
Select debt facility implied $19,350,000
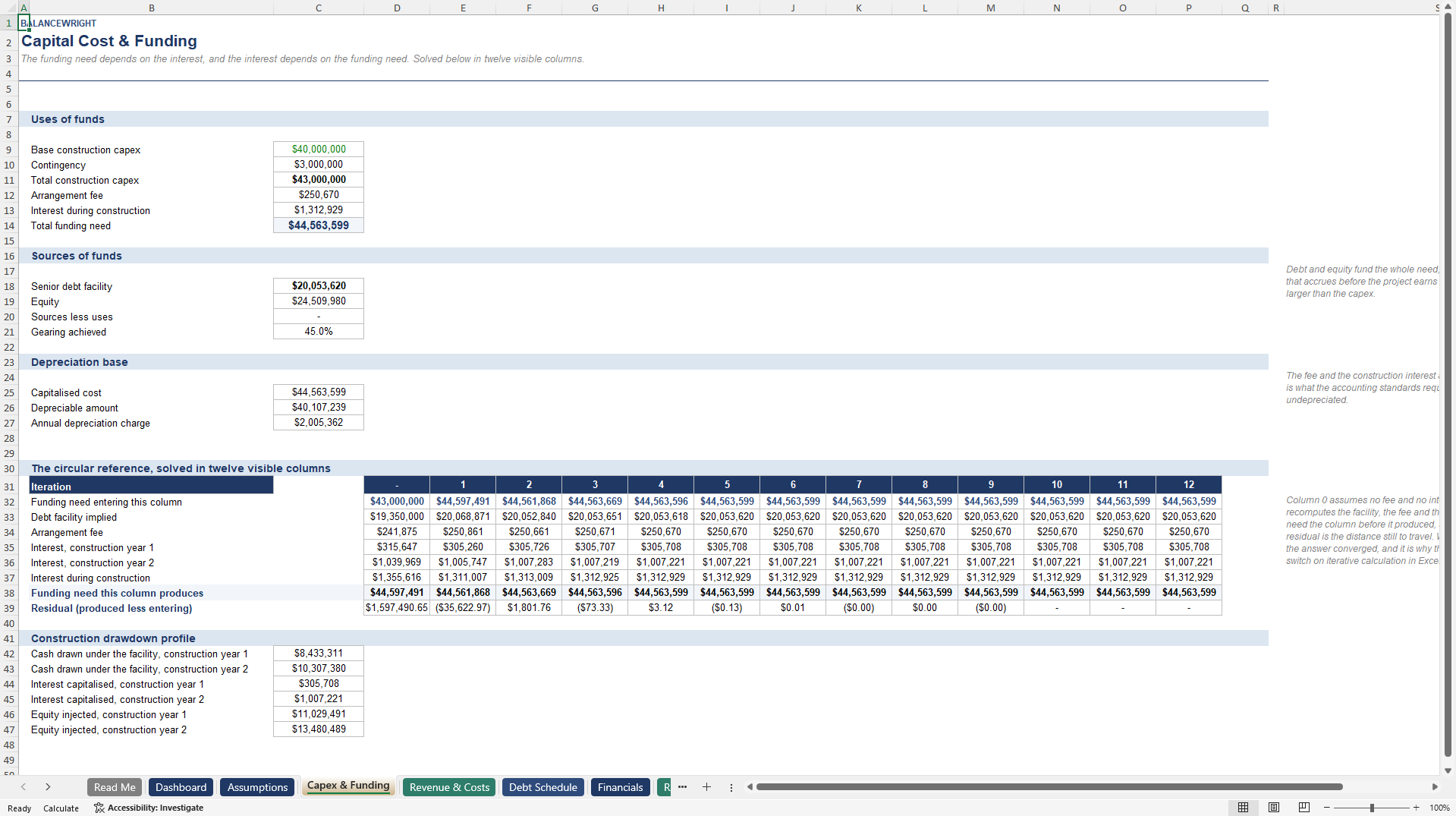tap(397, 517)
